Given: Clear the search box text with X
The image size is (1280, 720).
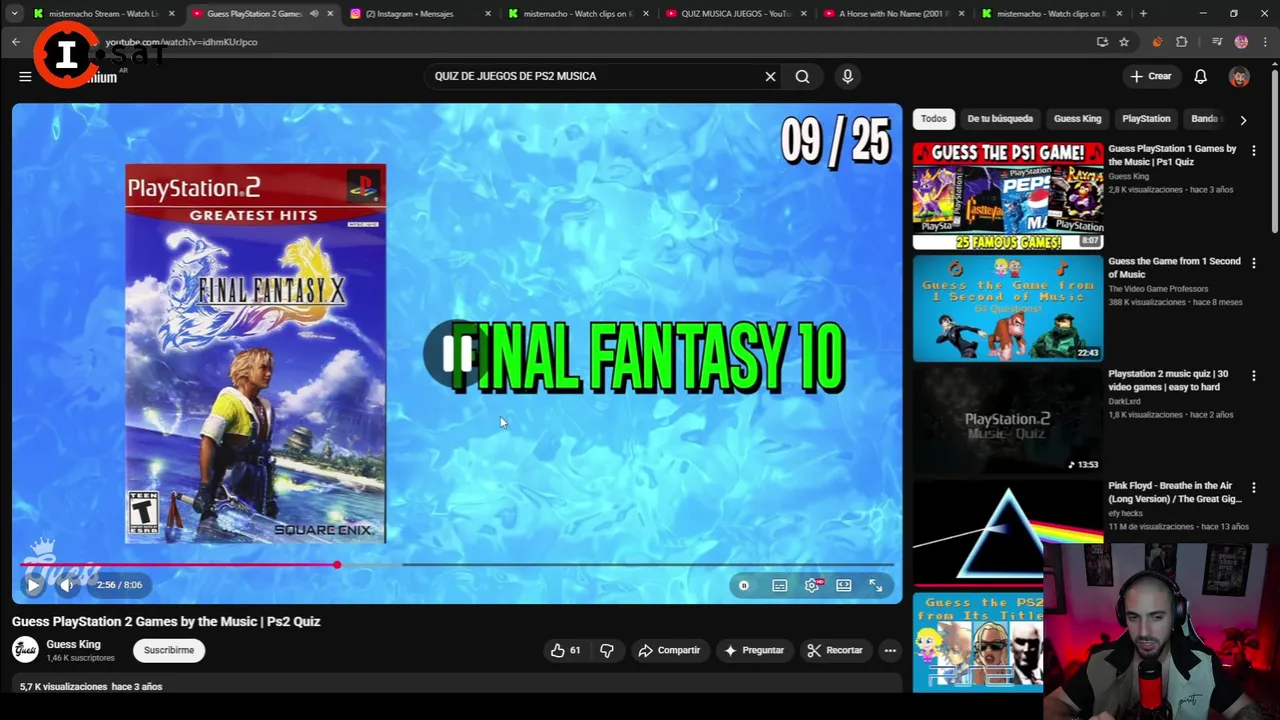Looking at the screenshot, I should (770, 76).
